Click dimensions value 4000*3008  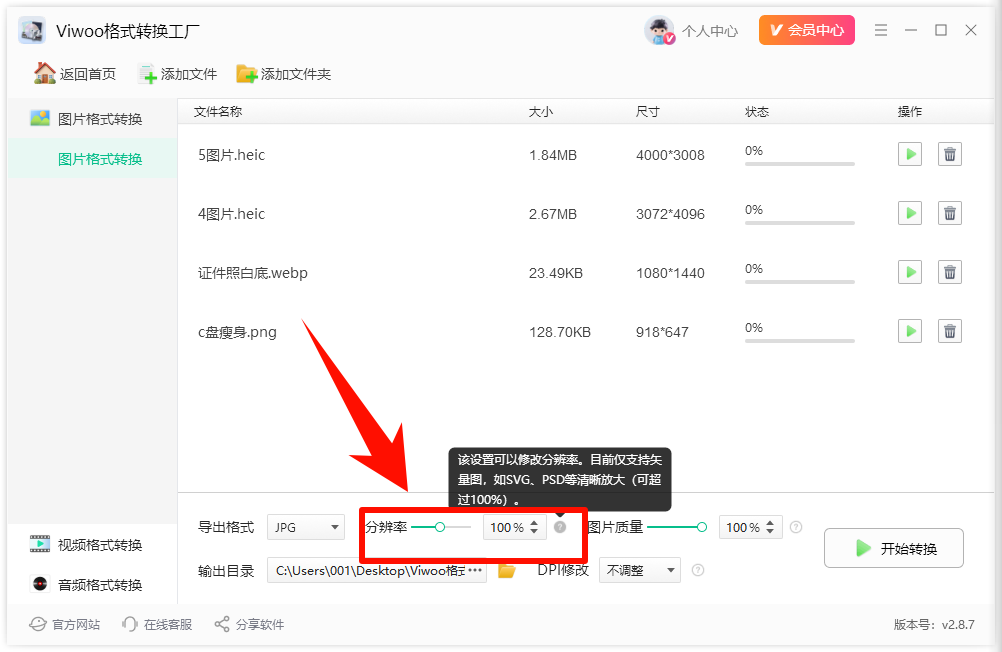pyautogui.click(x=670, y=155)
